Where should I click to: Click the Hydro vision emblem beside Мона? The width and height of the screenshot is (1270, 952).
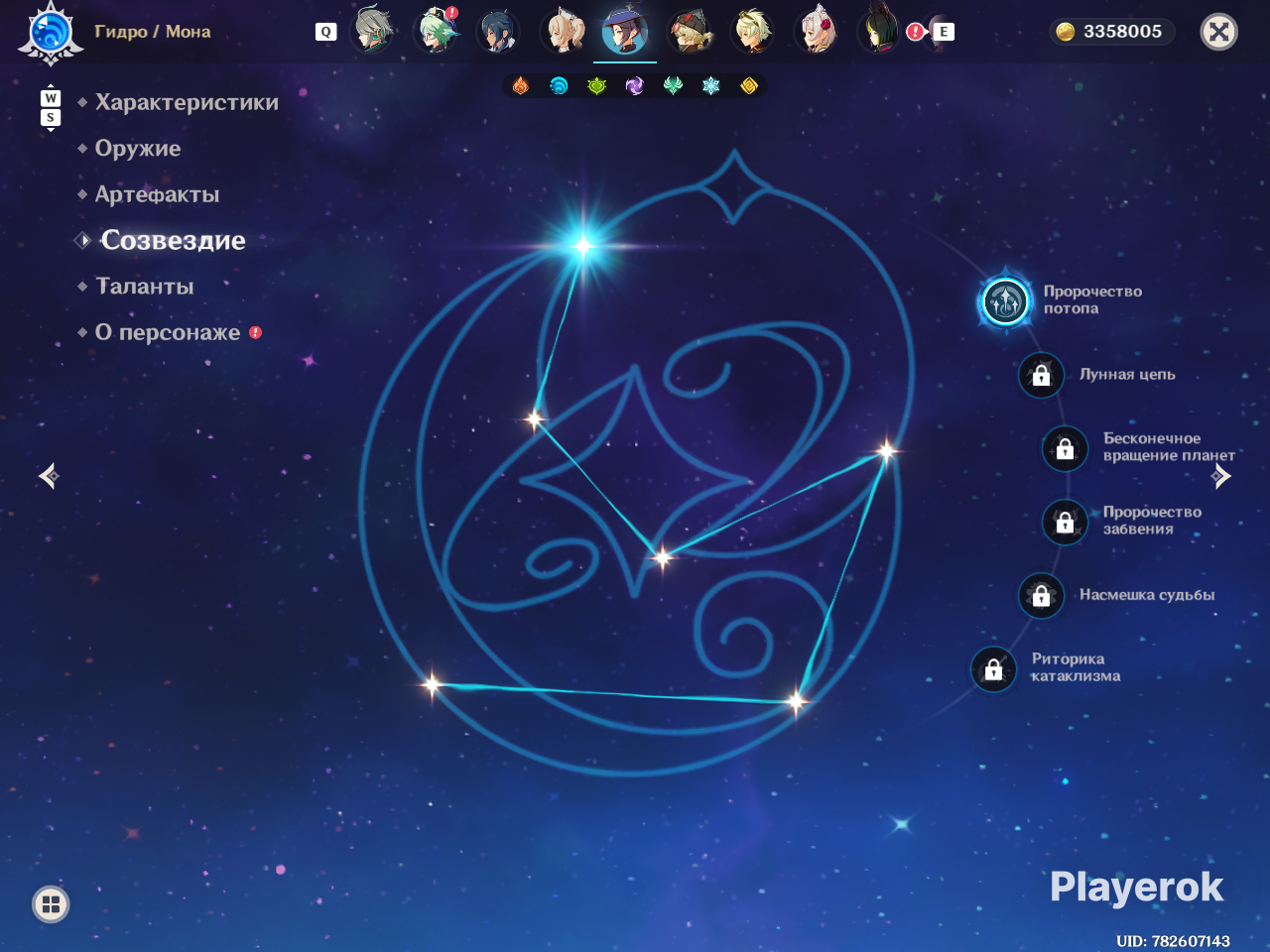tap(50, 32)
